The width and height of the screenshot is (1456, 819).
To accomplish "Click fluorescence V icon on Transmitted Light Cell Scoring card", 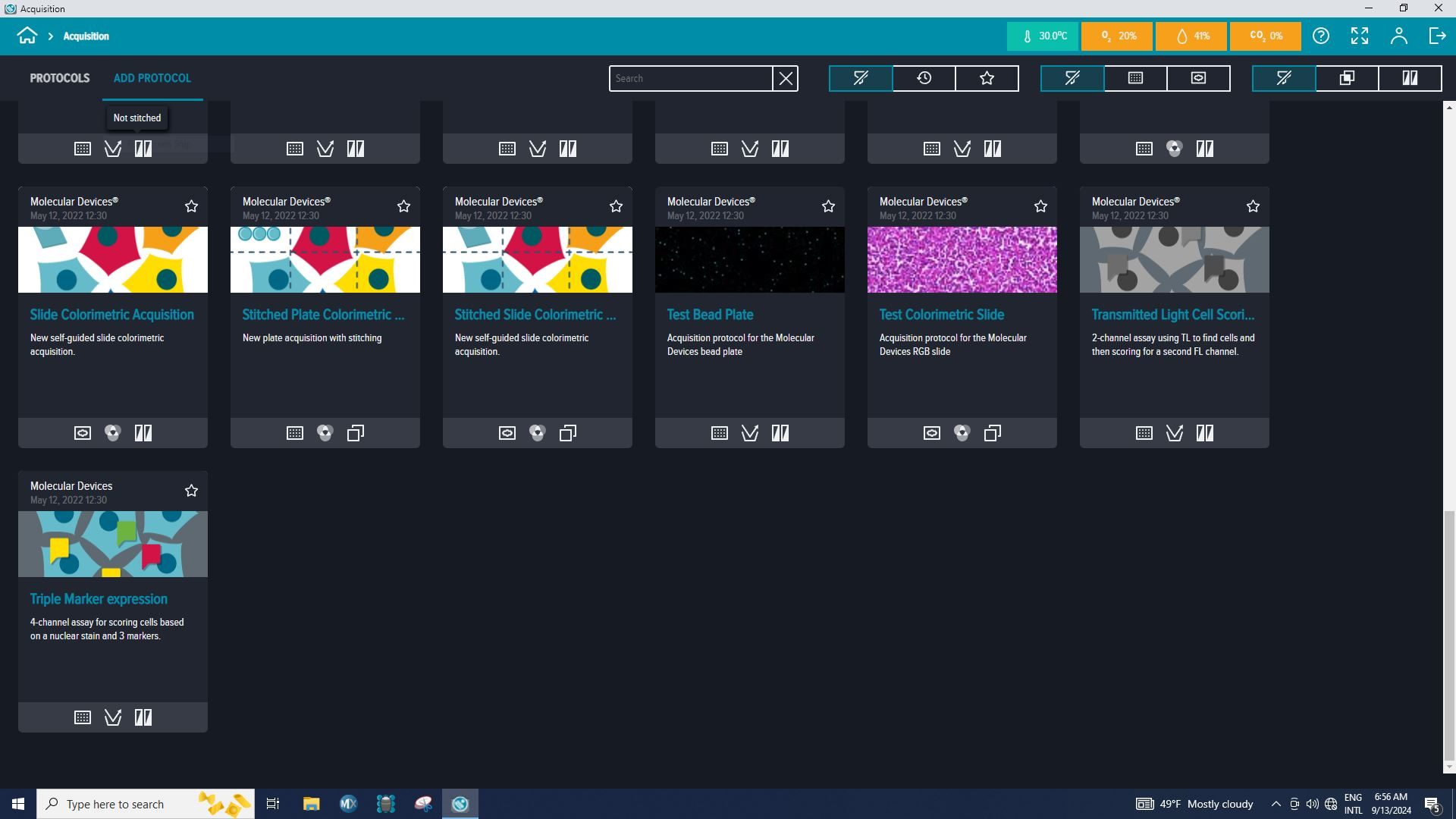I will click(1175, 433).
